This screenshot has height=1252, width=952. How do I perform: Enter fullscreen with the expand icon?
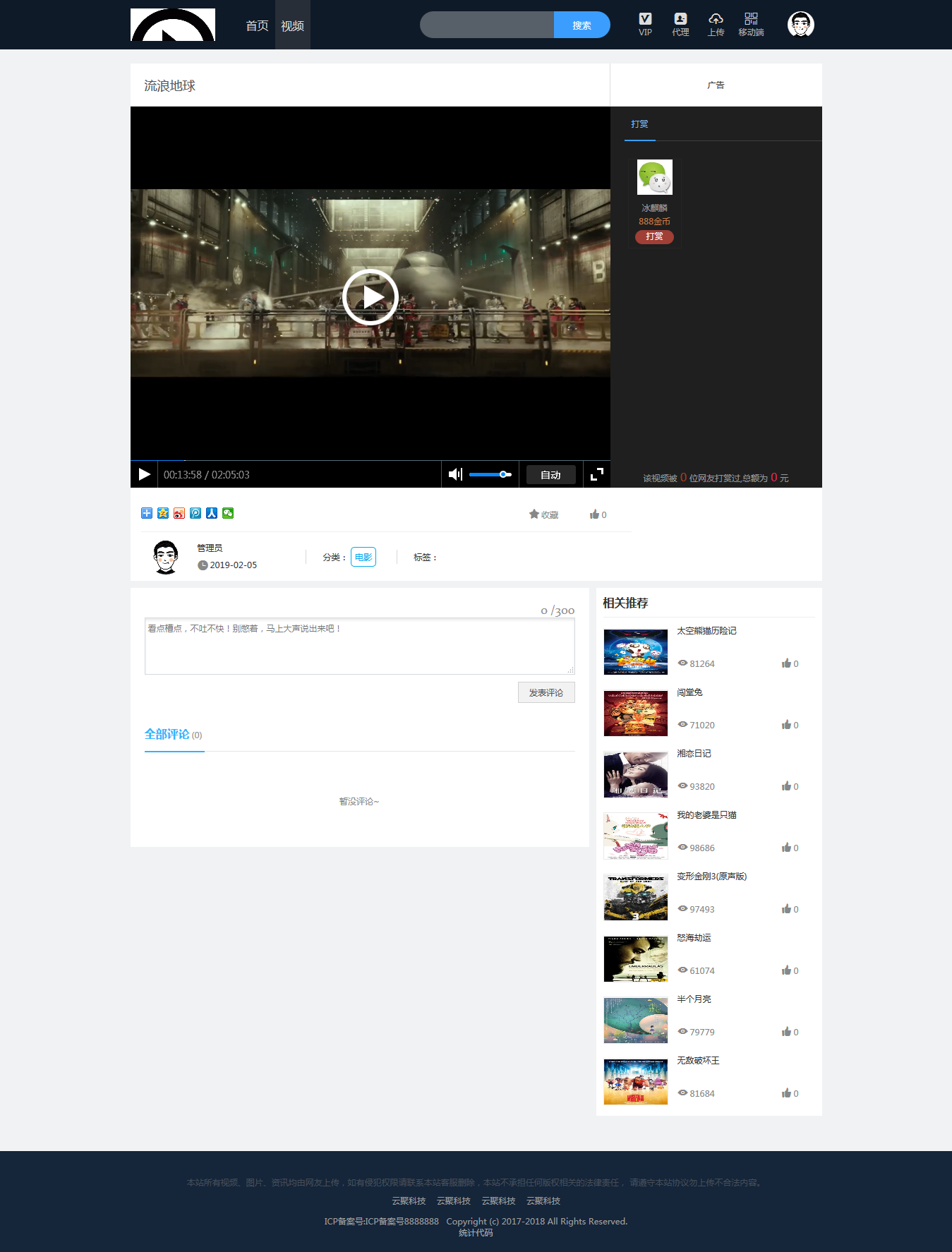click(597, 474)
